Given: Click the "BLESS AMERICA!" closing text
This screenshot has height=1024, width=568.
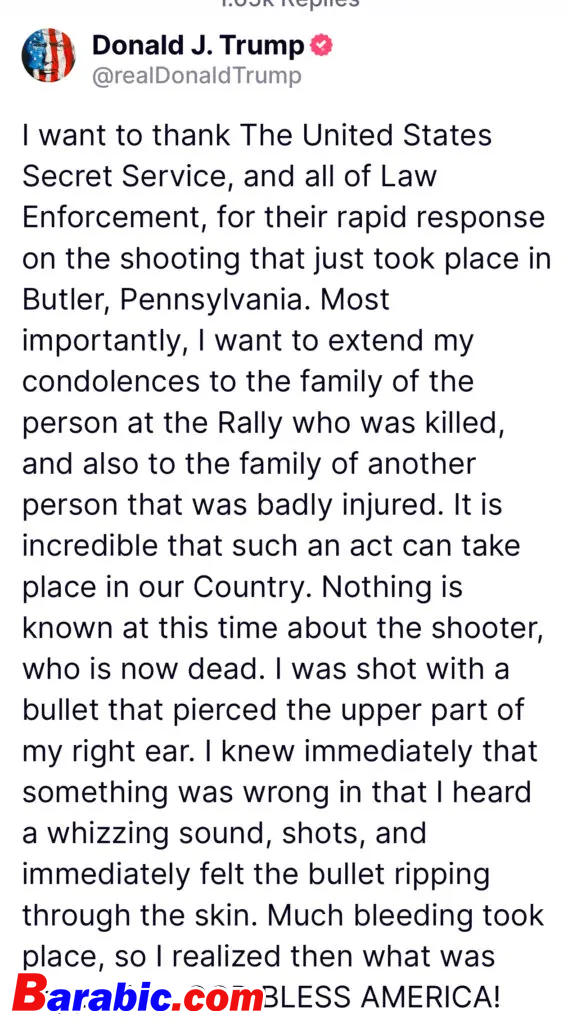Looking at the screenshot, I should point(382,997).
